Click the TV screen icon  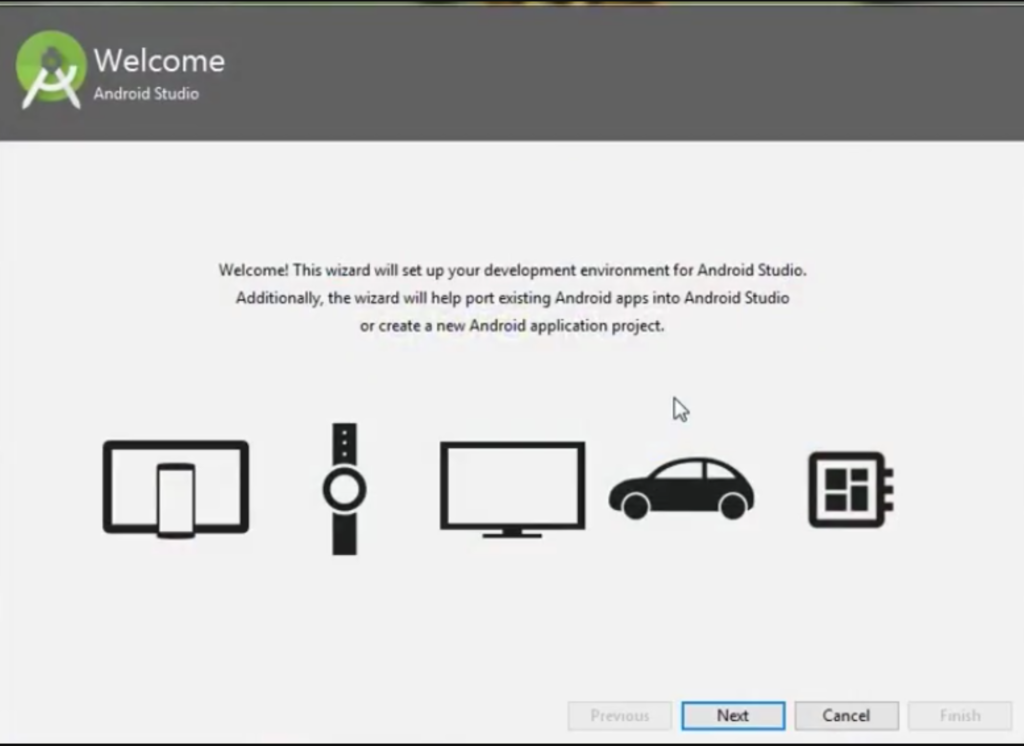pos(513,489)
